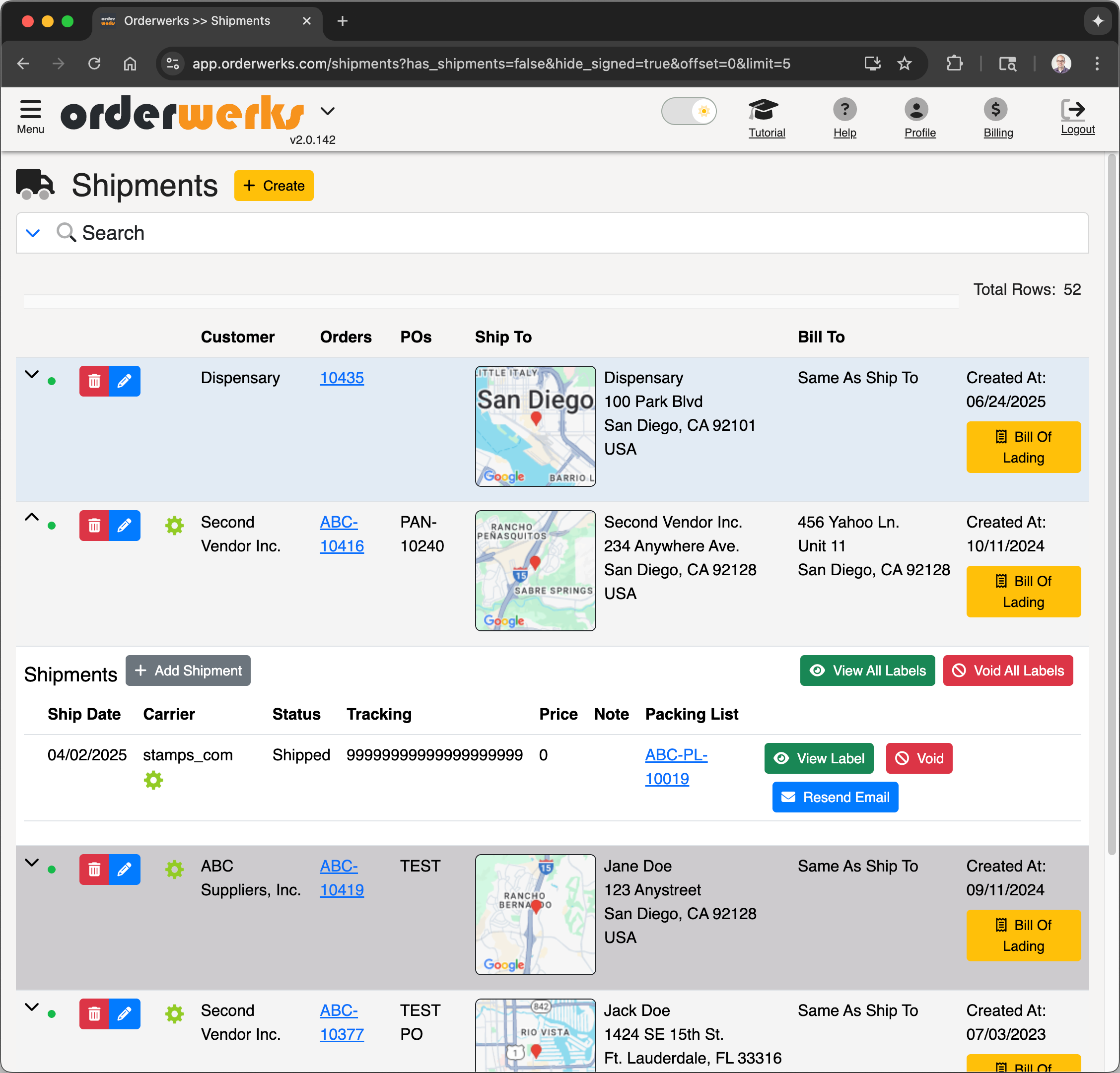
Task: Open gear settings on the stamps_com shipment
Action: [153, 780]
